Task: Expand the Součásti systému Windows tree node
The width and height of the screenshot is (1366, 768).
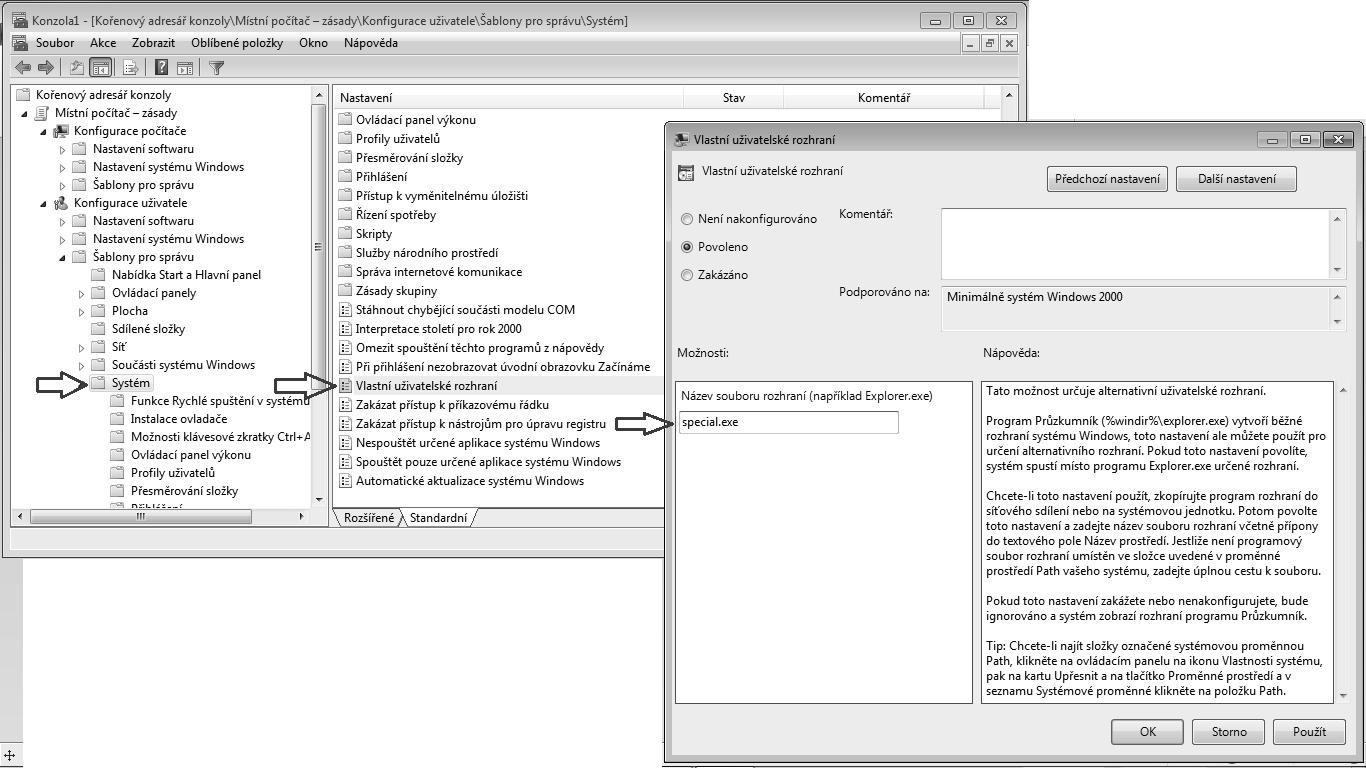Action: pos(81,365)
